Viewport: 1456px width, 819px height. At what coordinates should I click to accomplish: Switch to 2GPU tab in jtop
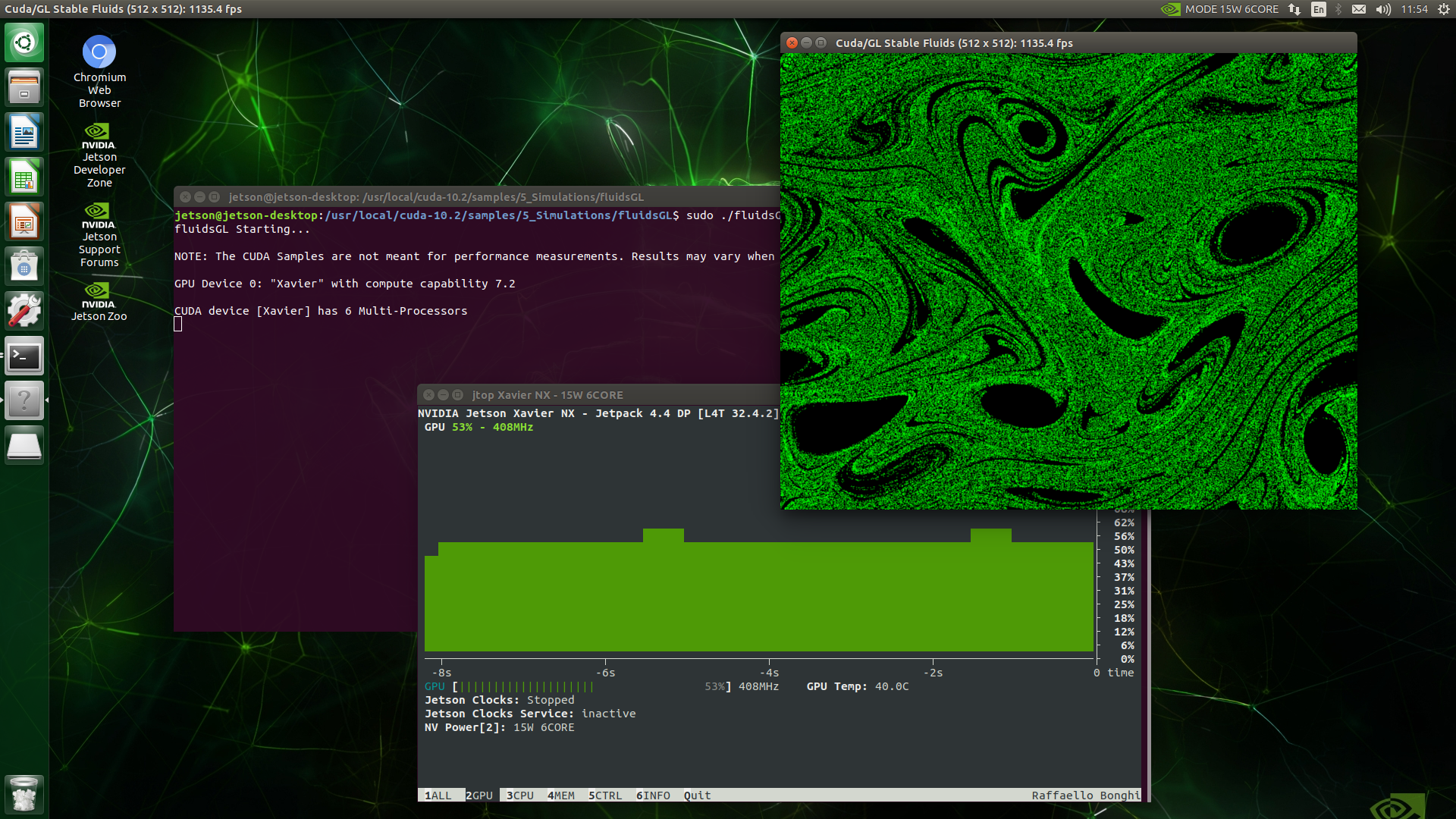pos(479,795)
